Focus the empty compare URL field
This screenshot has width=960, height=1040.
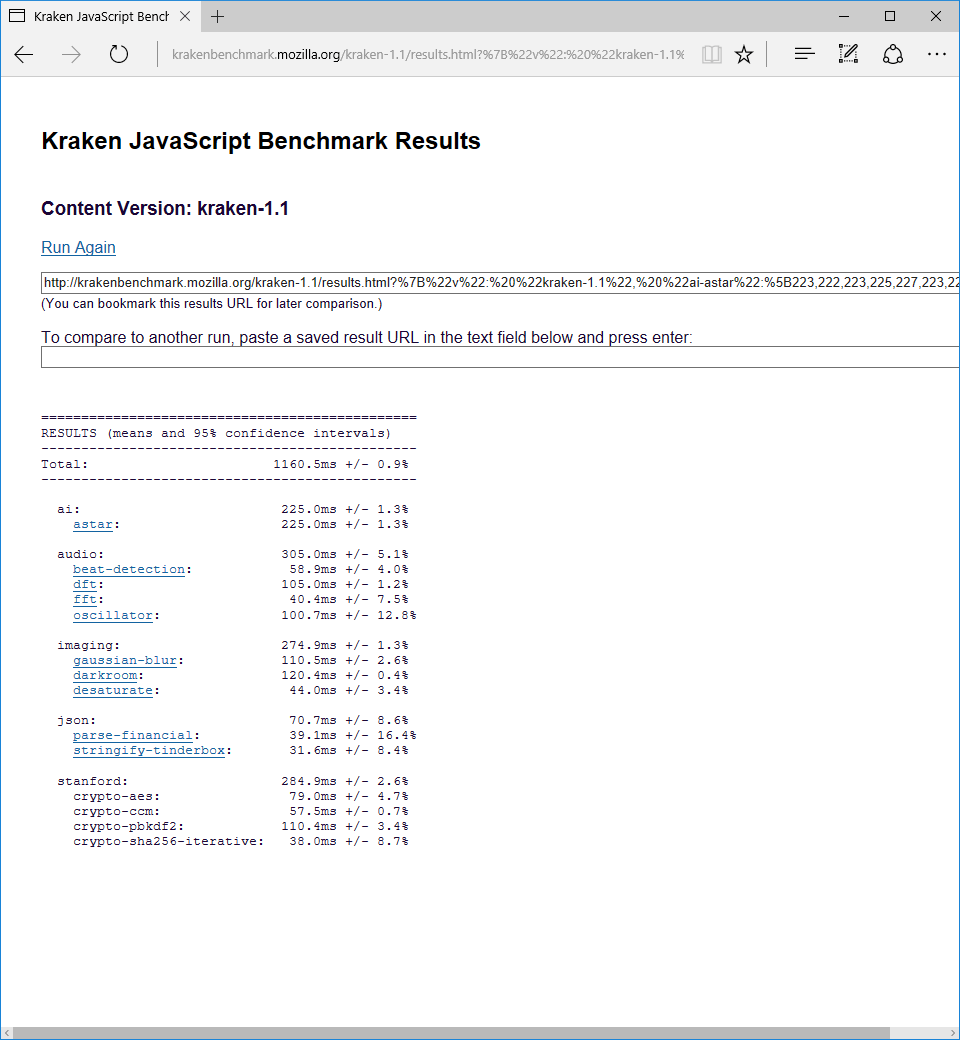pyautogui.click(x=500, y=357)
